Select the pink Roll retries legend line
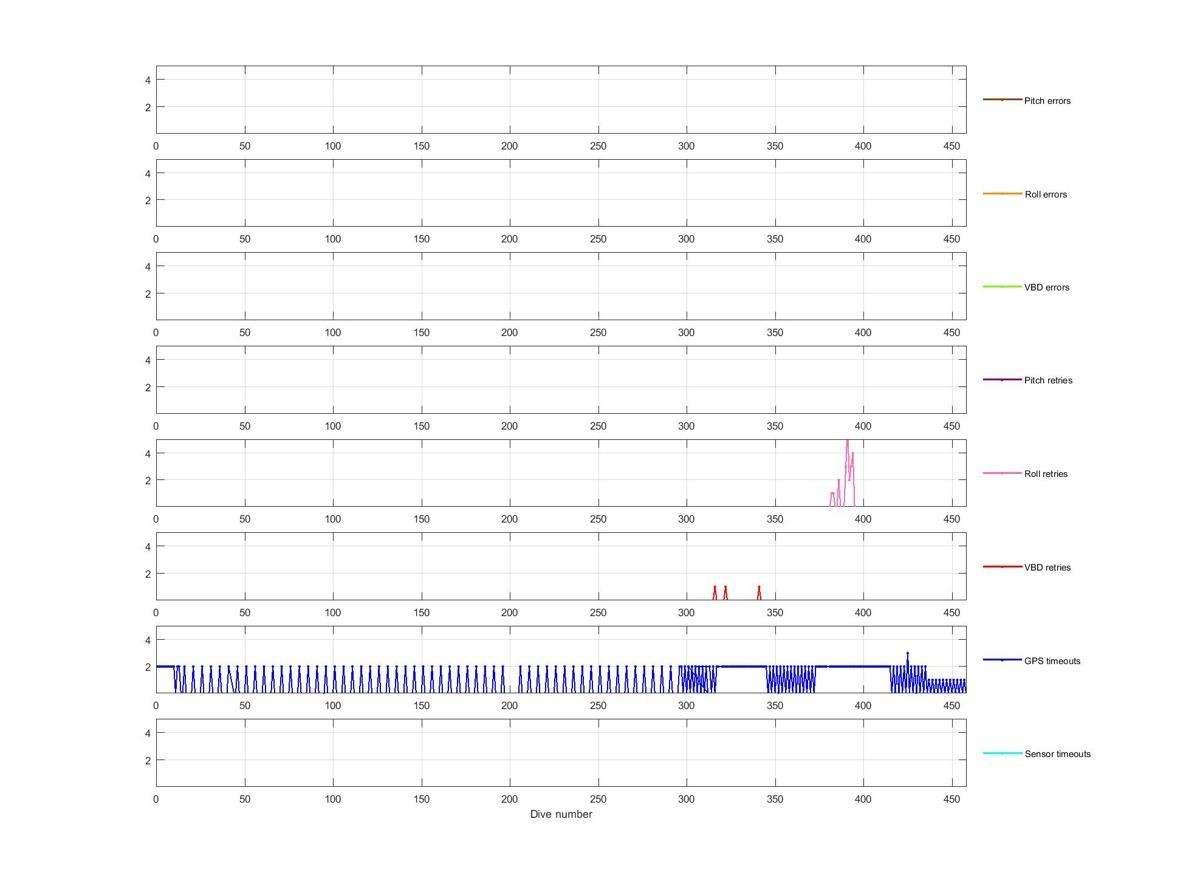 coord(1002,473)
